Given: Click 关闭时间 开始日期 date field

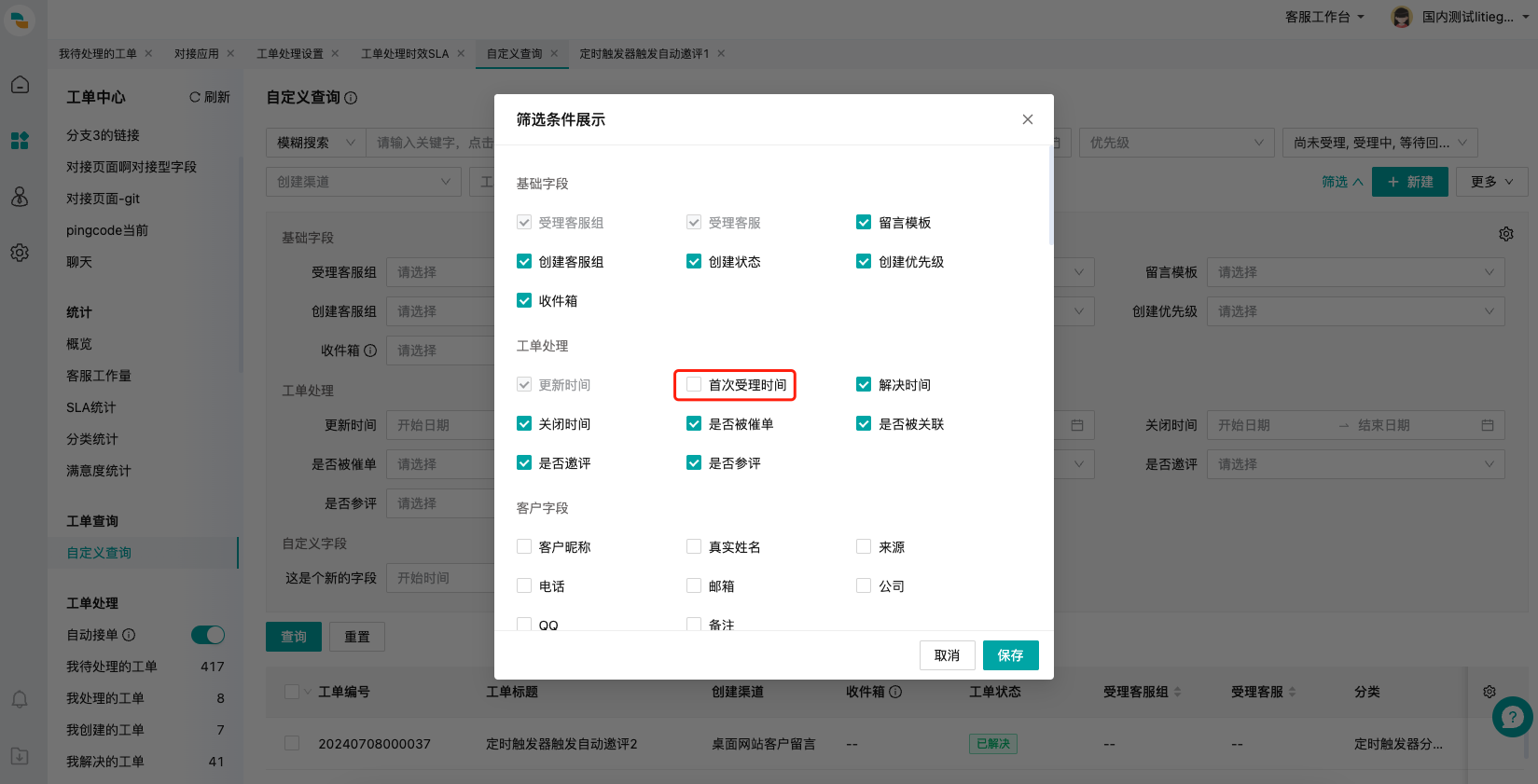Looking at the screenshot, I should tap(1273, 425).
